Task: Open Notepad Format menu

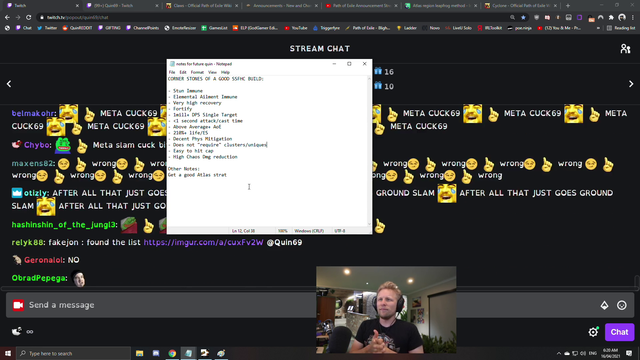Action: [197, 72]
